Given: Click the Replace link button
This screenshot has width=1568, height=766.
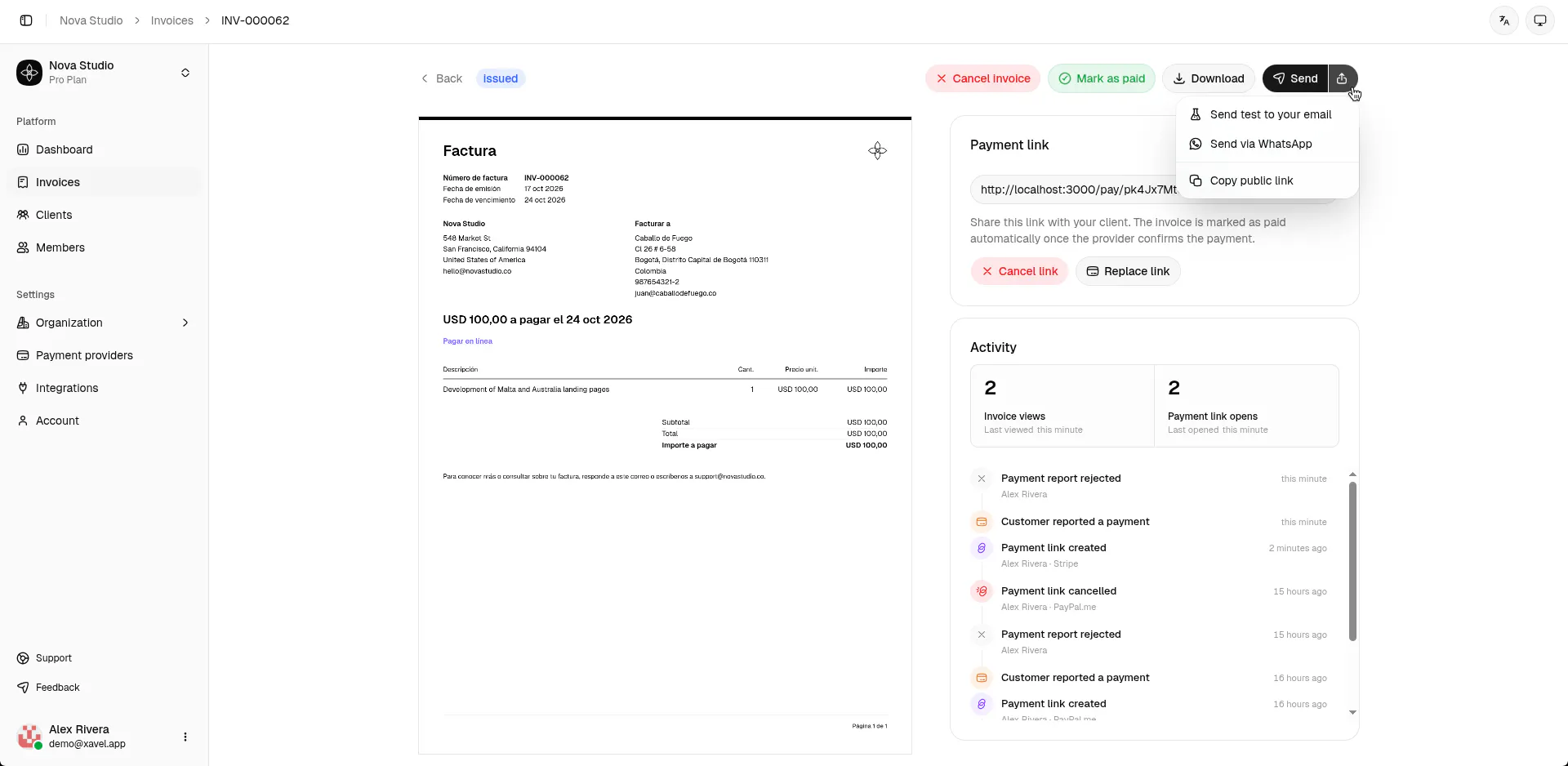Looking at the screenshot, I should point(1128,271).
